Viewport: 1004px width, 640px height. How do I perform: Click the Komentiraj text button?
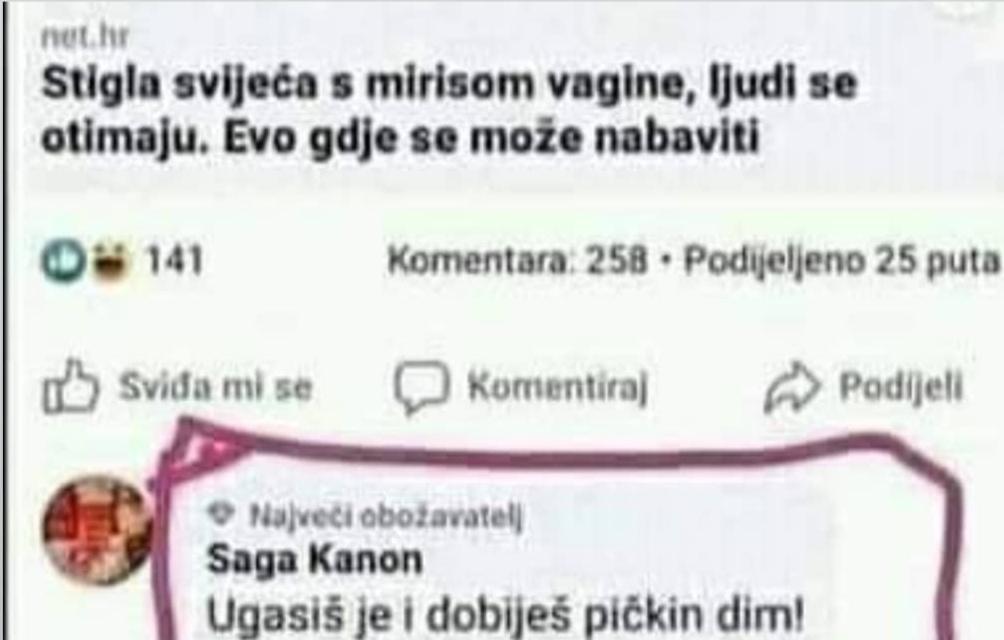(558, 387)
